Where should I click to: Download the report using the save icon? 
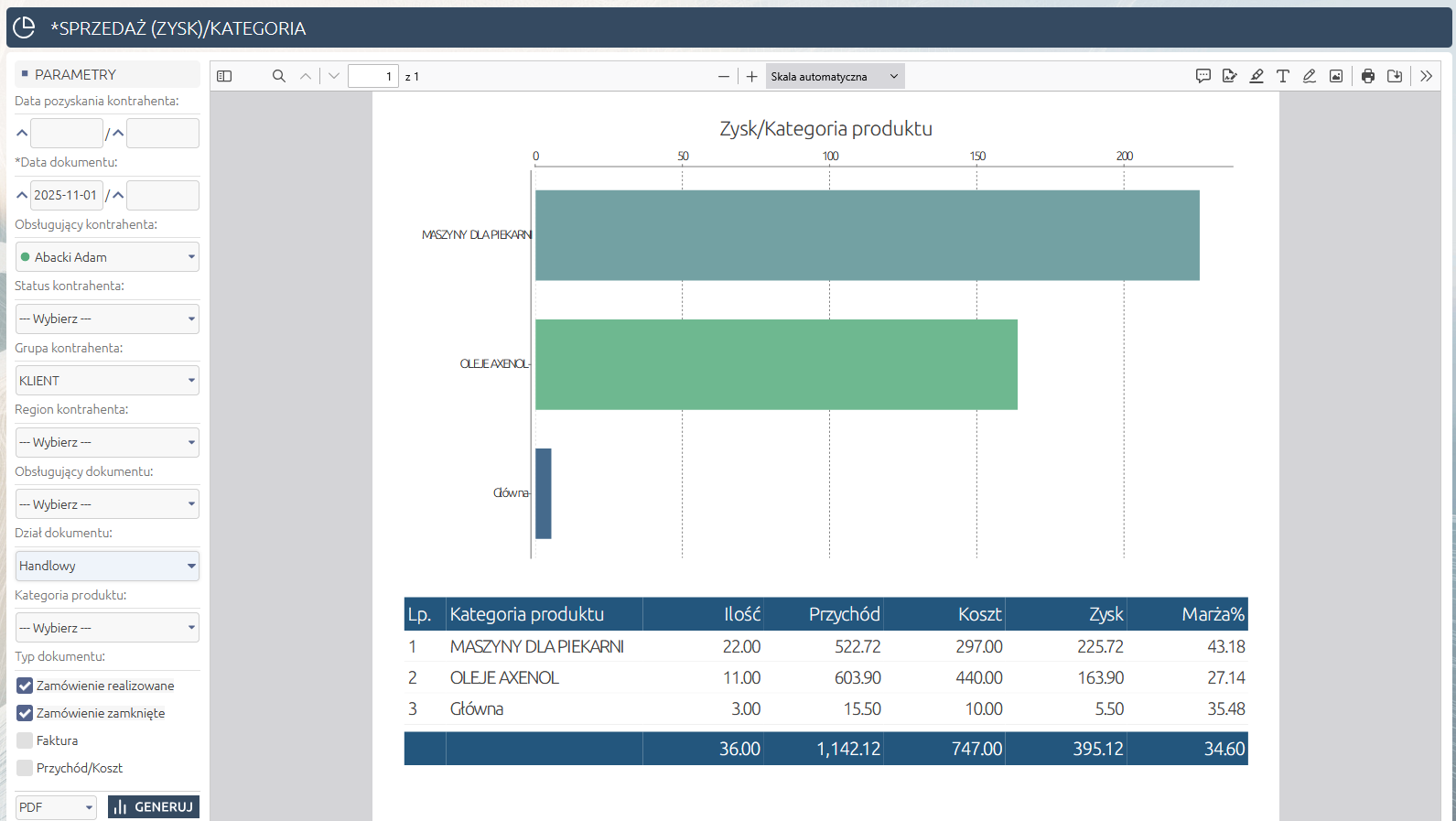click(x=1395, y=77)
